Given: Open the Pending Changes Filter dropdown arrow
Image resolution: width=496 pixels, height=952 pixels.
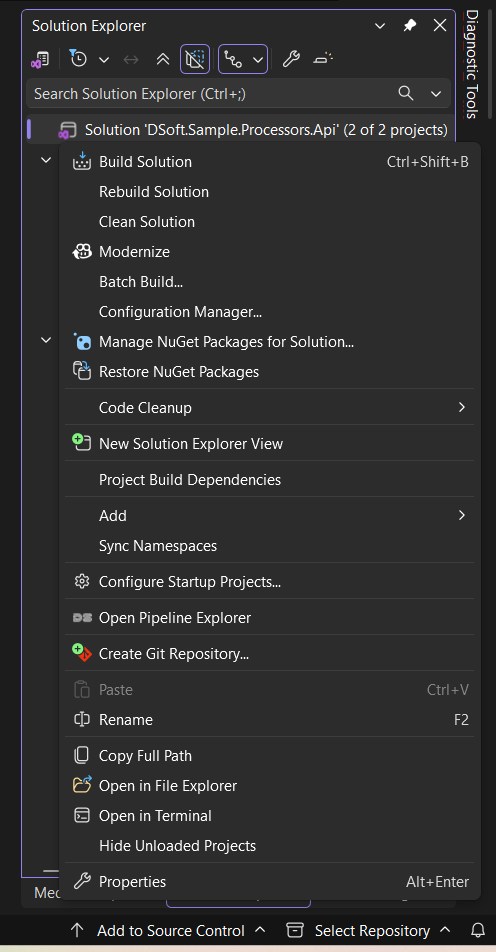Looking at the screenshot, I should (x=104, y=60).
